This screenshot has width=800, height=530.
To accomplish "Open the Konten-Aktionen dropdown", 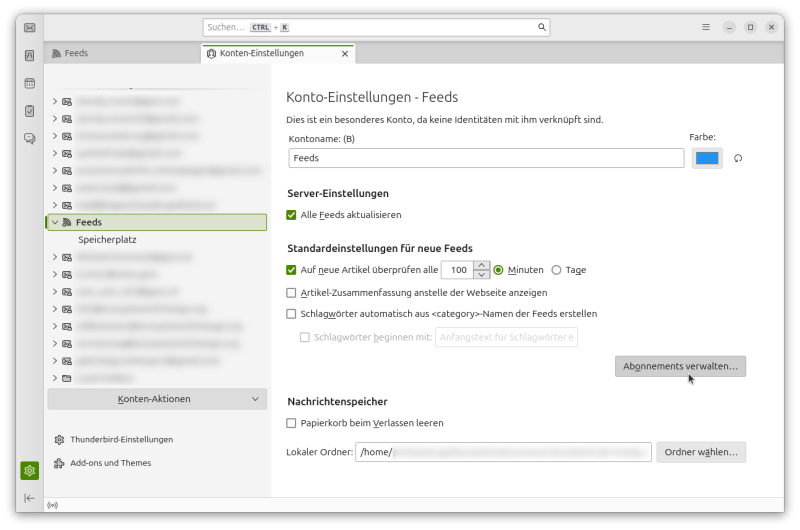I will pos(156,399).
